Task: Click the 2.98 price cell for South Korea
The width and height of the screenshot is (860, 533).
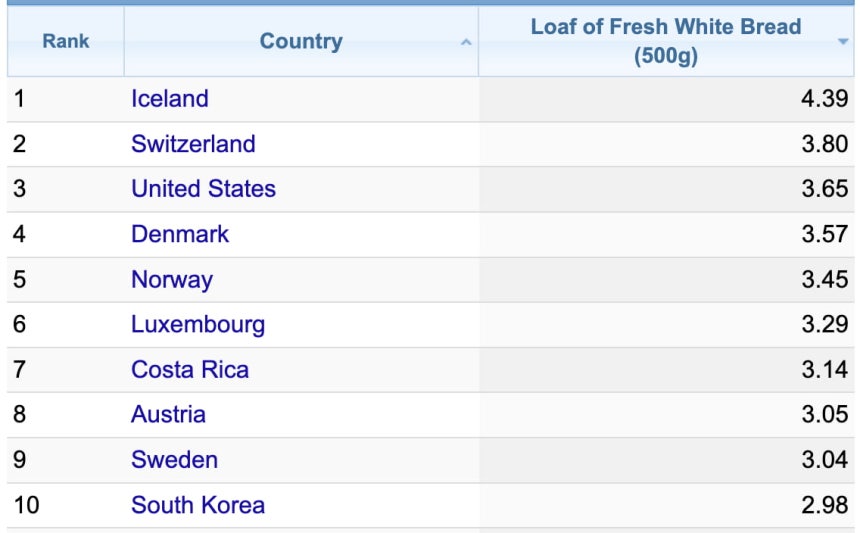Action: click(666, 505)
